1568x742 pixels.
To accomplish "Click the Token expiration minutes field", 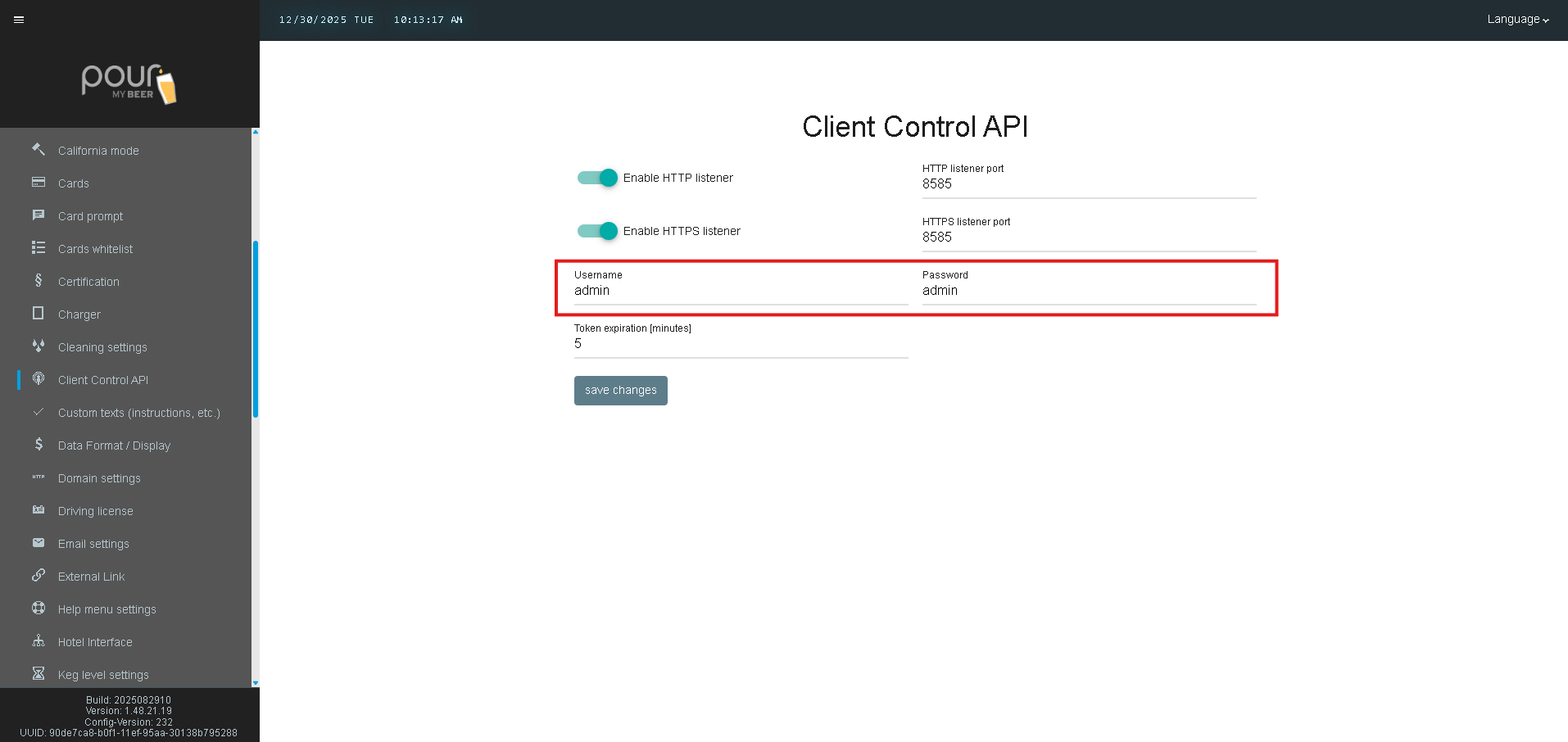I will click(x=741, y=344).
